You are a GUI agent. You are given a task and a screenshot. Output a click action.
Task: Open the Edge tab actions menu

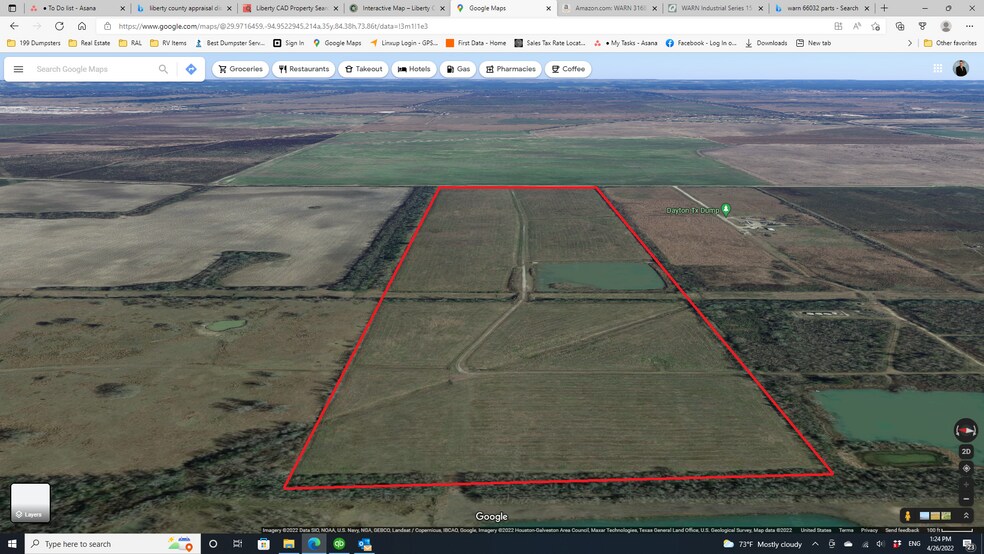point(11,8)
